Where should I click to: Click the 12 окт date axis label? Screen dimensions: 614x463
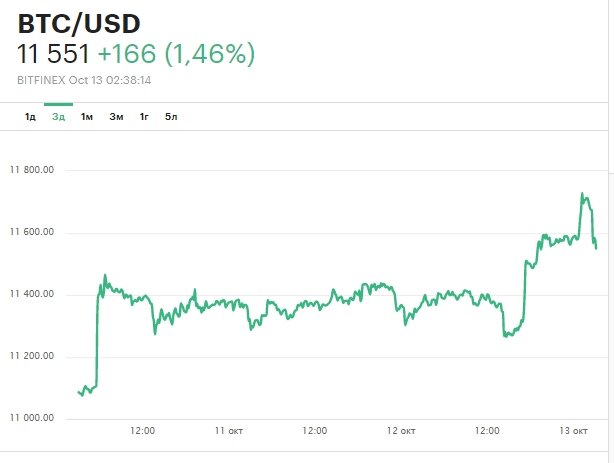[x=401, y=431]
